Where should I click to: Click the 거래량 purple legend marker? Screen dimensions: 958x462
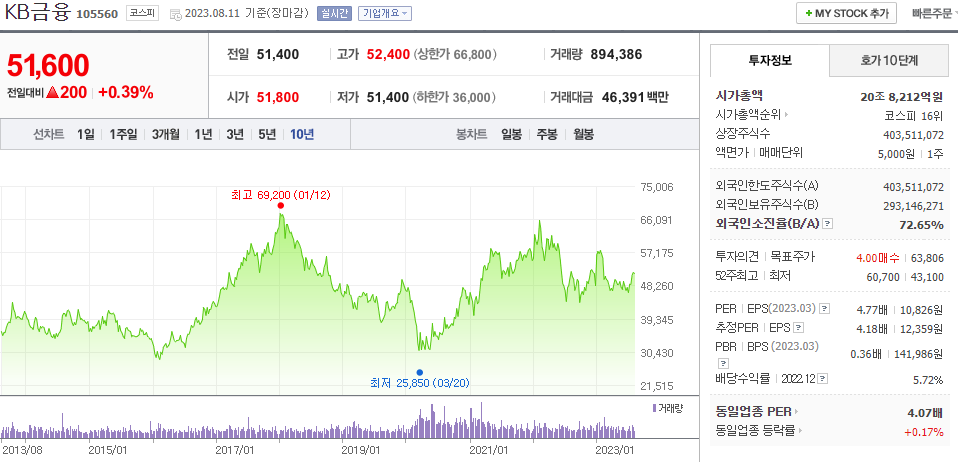[x=654, y=408]
